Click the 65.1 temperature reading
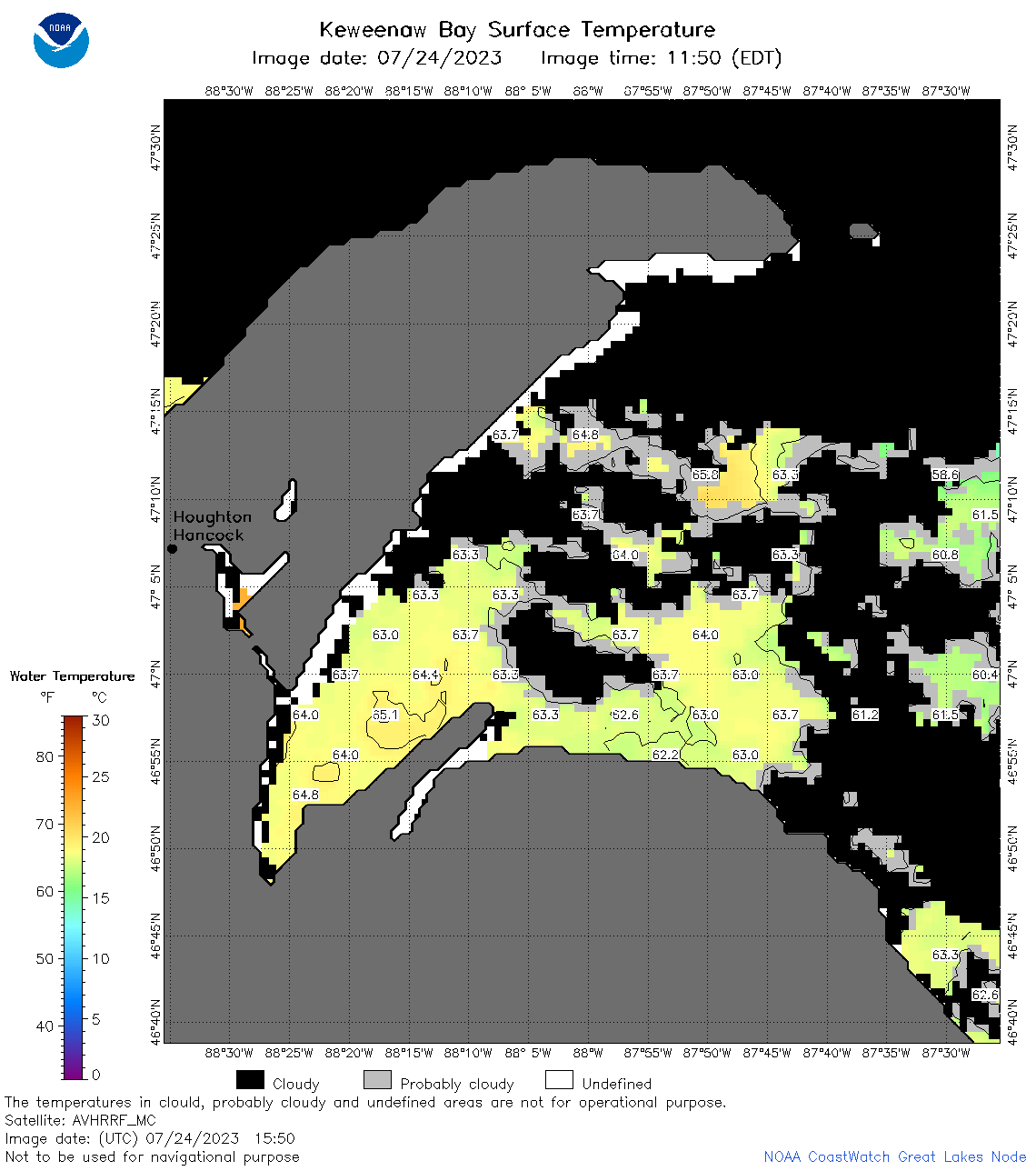The image size is (1036, 1171). [385, 715]
